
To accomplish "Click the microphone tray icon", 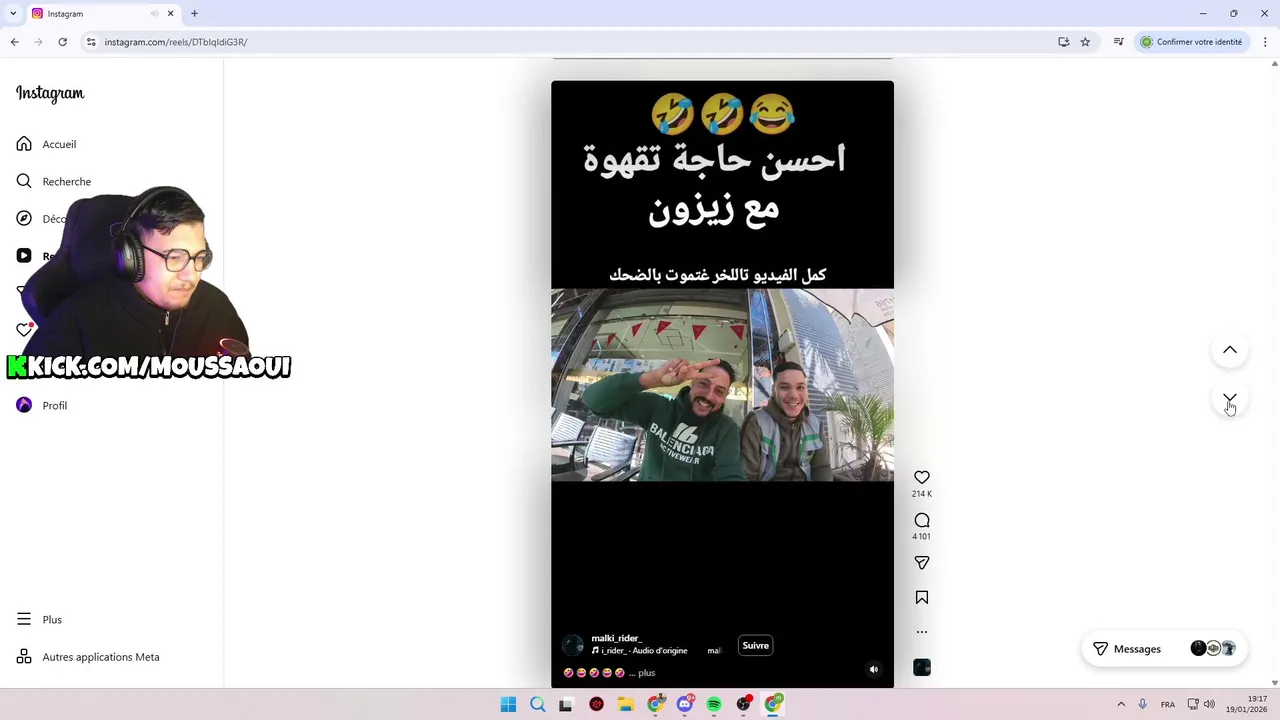I will click(x=1142, y=704).
